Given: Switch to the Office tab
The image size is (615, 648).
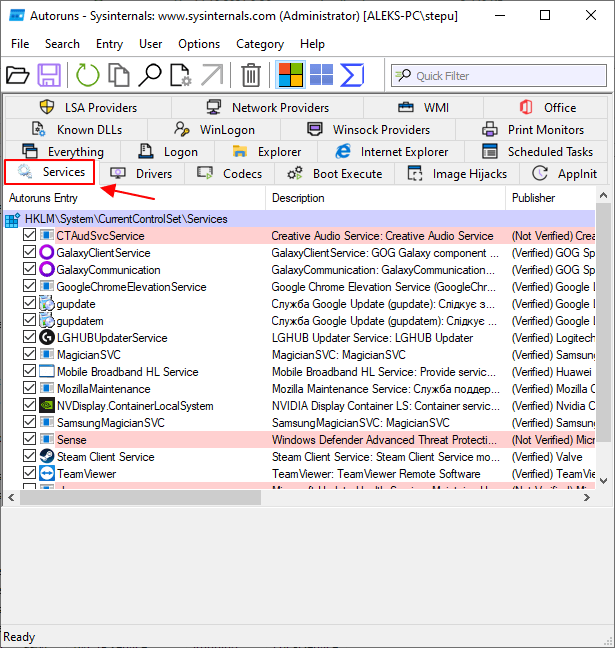Looking at the screenshot, I should point(546,107).
